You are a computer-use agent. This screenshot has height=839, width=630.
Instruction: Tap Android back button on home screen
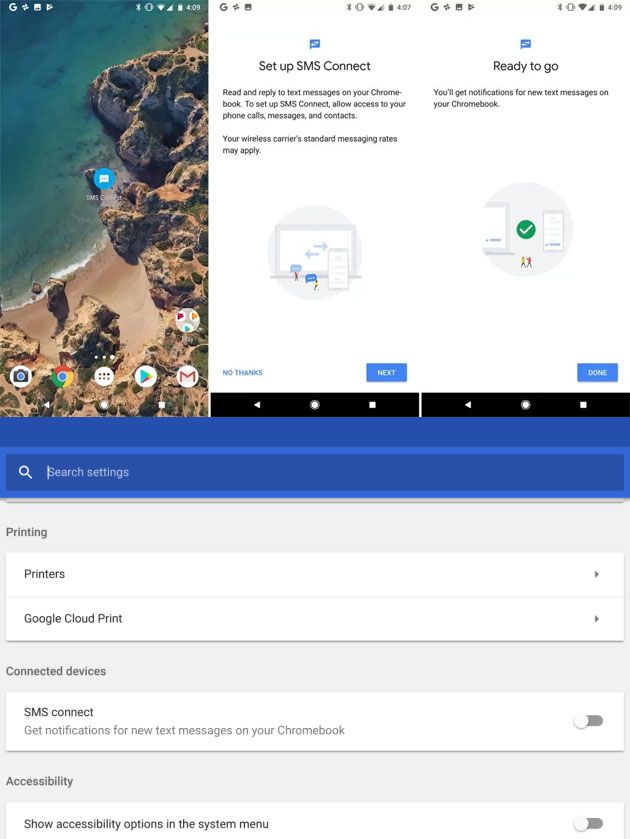click(x=46, y=405)
